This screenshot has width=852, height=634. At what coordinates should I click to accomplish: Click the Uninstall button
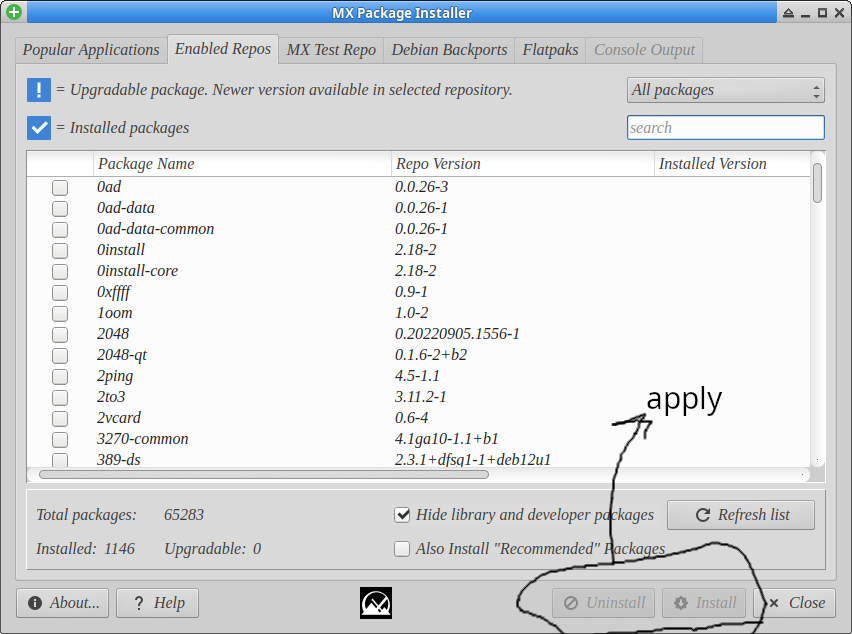[x=603, y=603]
